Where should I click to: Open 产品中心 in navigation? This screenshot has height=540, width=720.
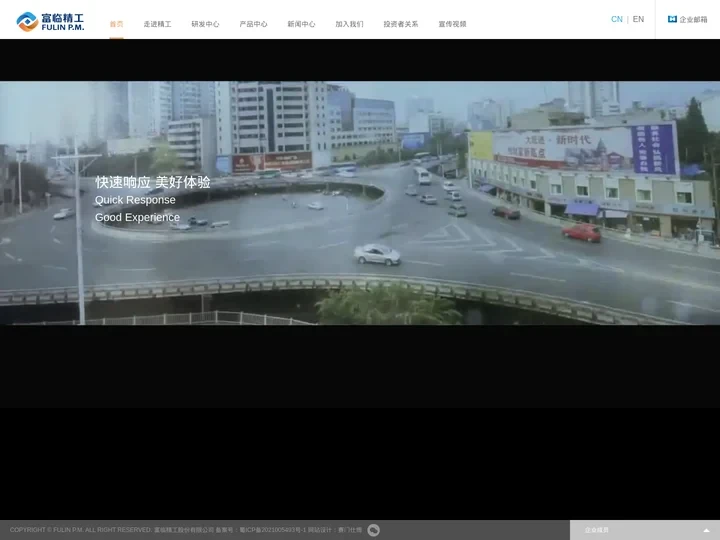coord(253,24)
